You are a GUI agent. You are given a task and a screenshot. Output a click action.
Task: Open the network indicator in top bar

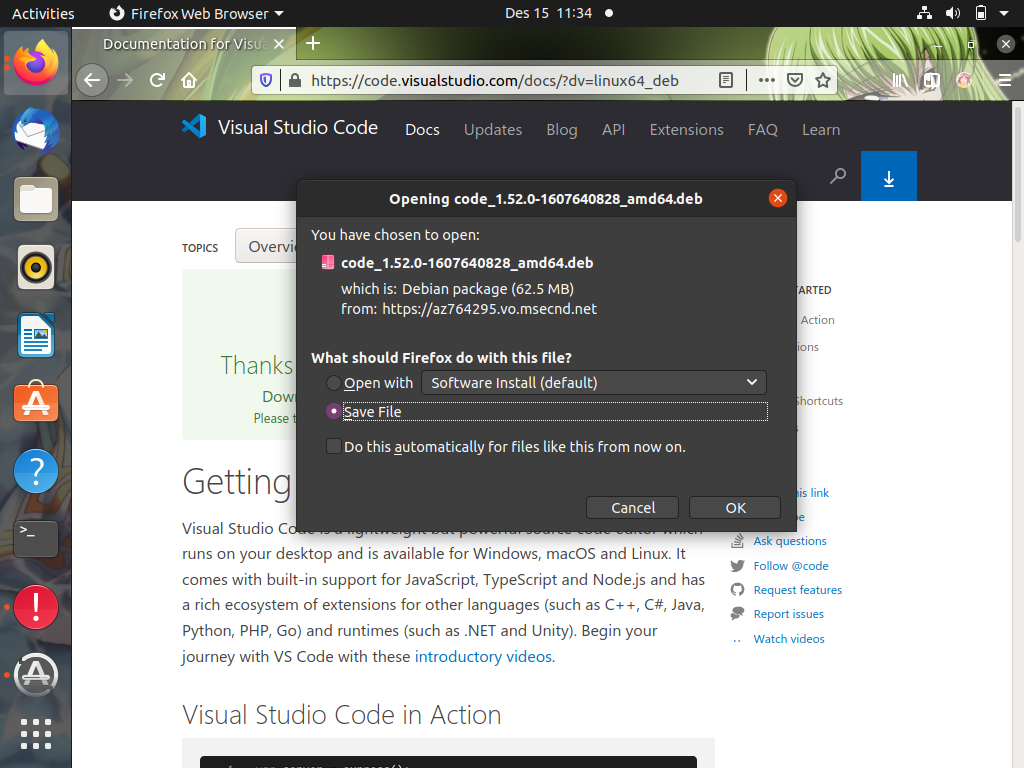[924, 13]
